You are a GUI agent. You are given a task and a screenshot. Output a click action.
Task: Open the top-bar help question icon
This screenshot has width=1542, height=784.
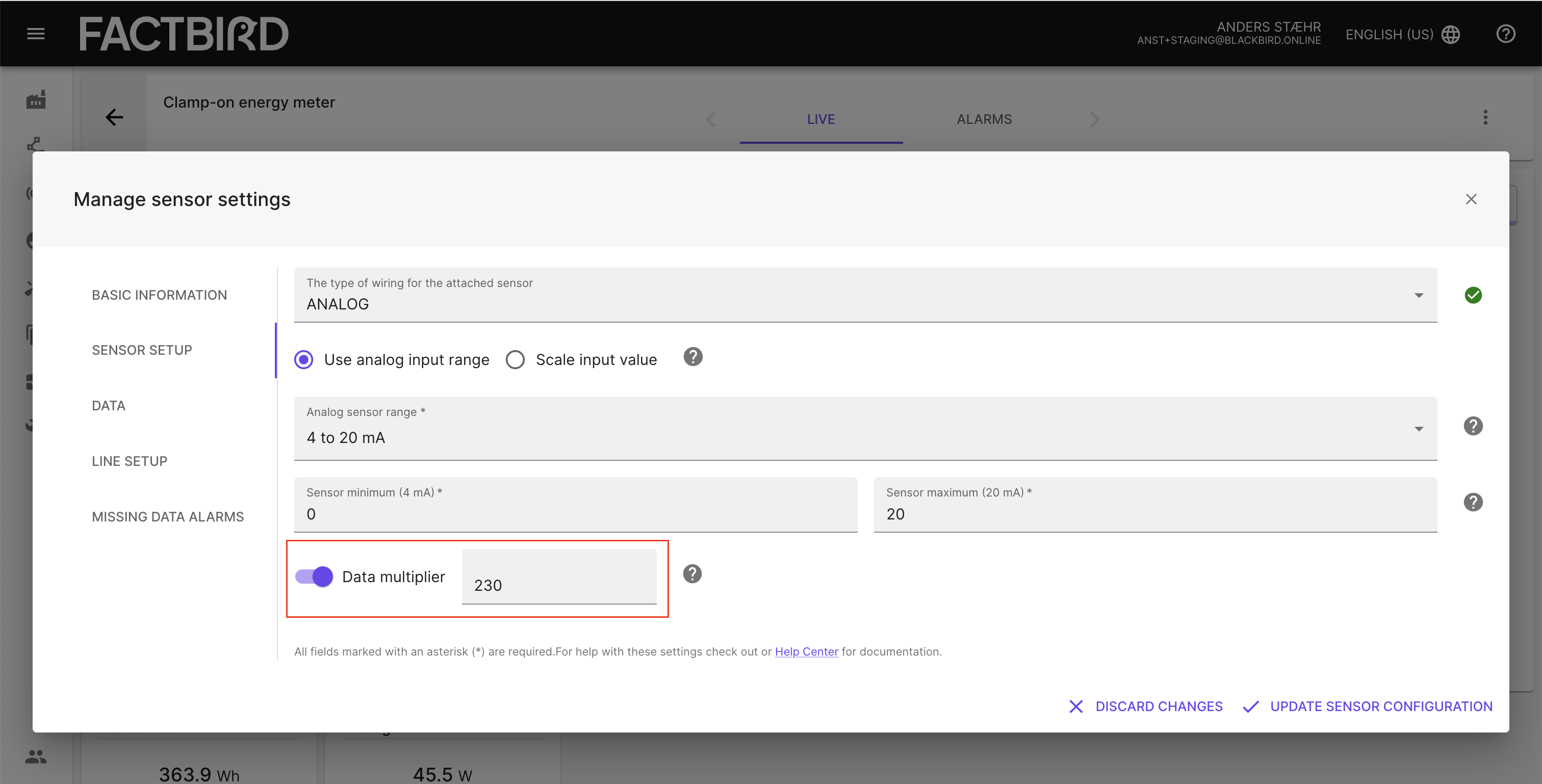tap(1505, 34)
